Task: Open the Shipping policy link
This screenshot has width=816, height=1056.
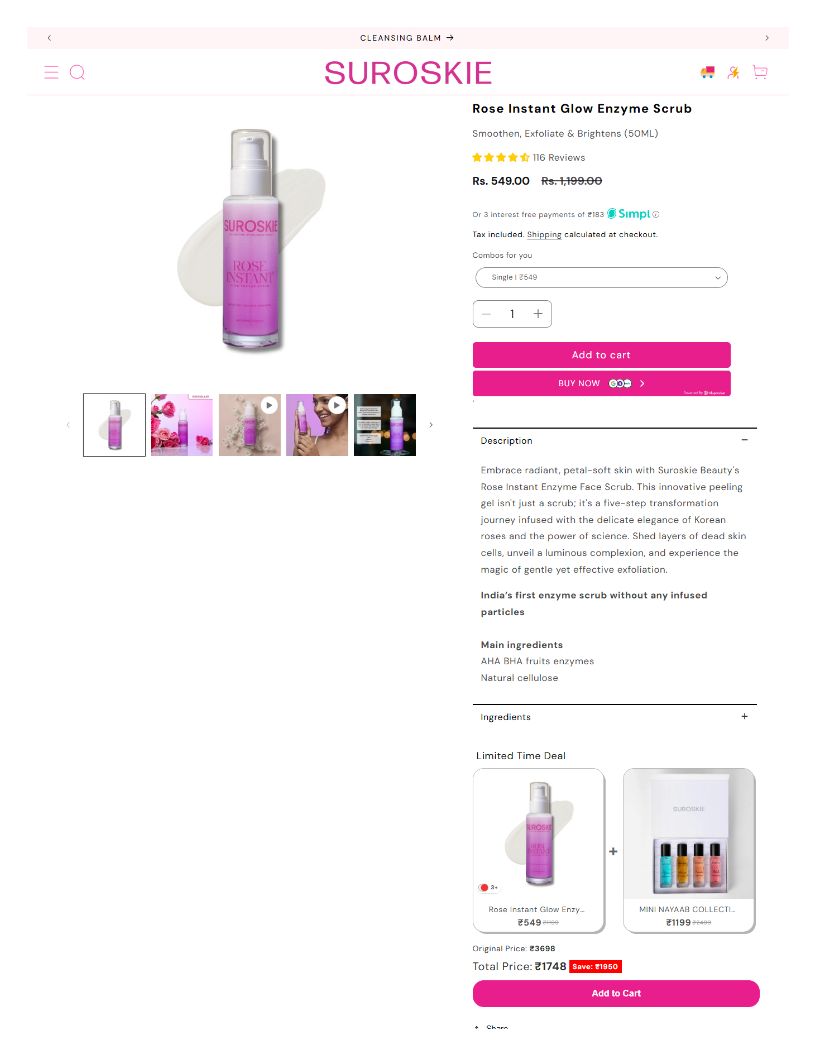Action: [x=544, y=234]
